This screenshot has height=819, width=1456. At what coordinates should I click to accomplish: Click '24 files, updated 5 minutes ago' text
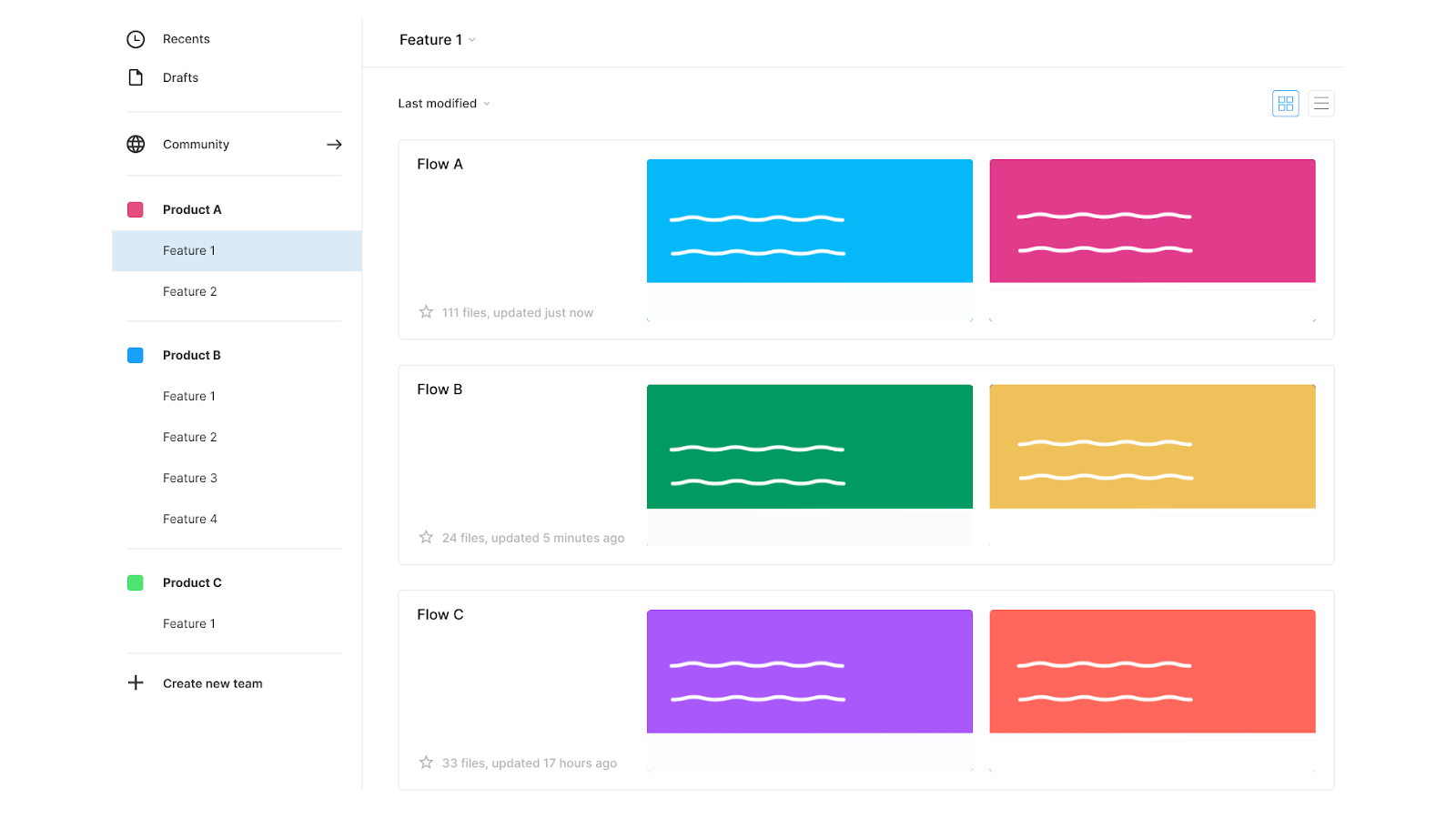[x=533, y=538]
